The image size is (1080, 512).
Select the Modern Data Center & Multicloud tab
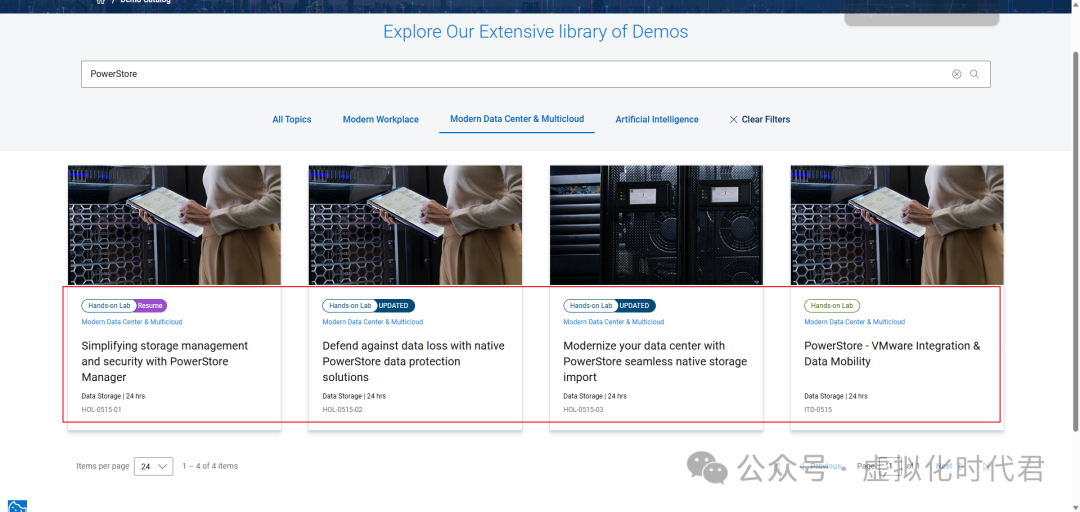(517, 119)
